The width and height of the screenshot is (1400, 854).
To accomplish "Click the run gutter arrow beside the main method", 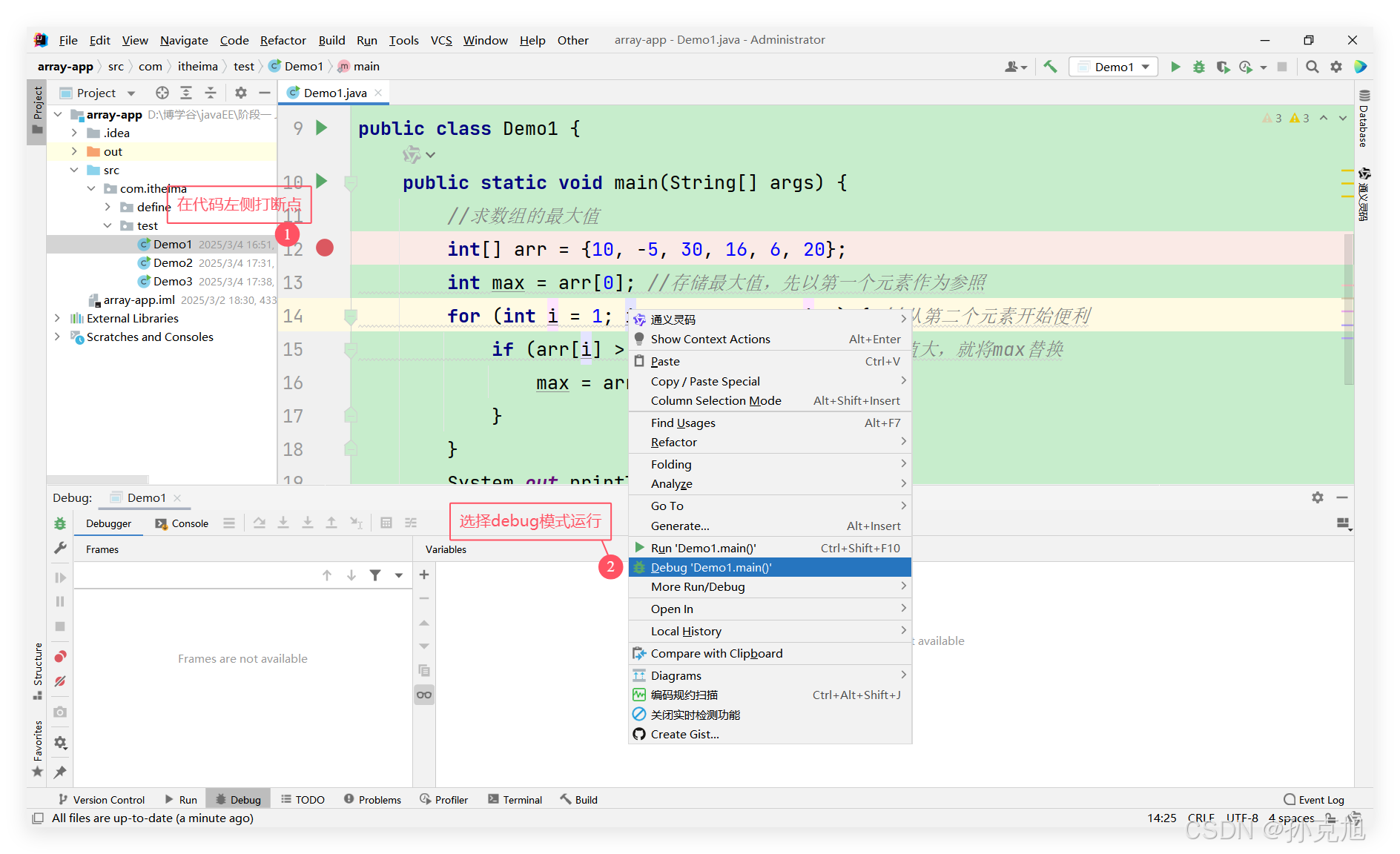I will point(322,181).
